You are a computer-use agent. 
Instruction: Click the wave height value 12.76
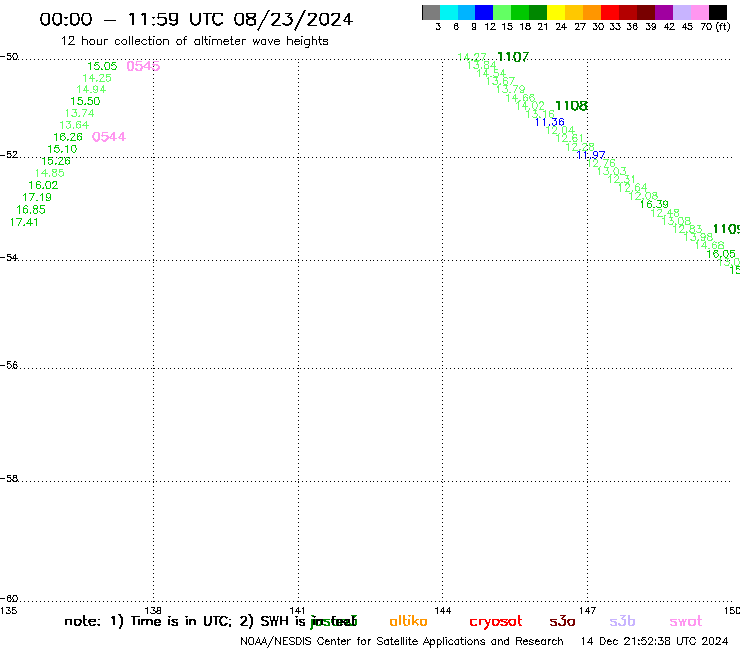point(601,163)
